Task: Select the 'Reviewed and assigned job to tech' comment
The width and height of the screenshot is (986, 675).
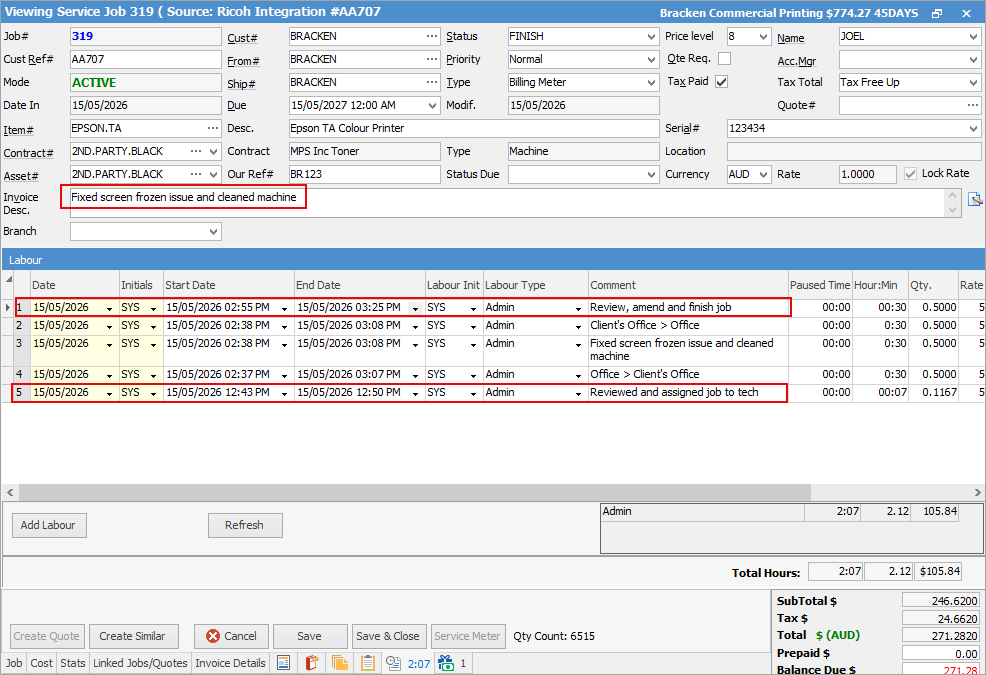Action: click(x=674, y=393)
